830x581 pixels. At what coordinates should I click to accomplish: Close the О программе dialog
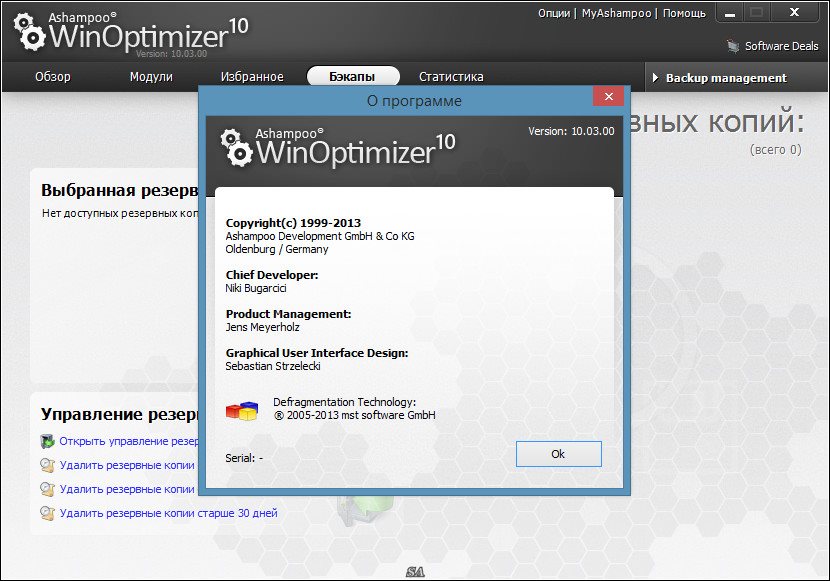click(x=609, y=96)
